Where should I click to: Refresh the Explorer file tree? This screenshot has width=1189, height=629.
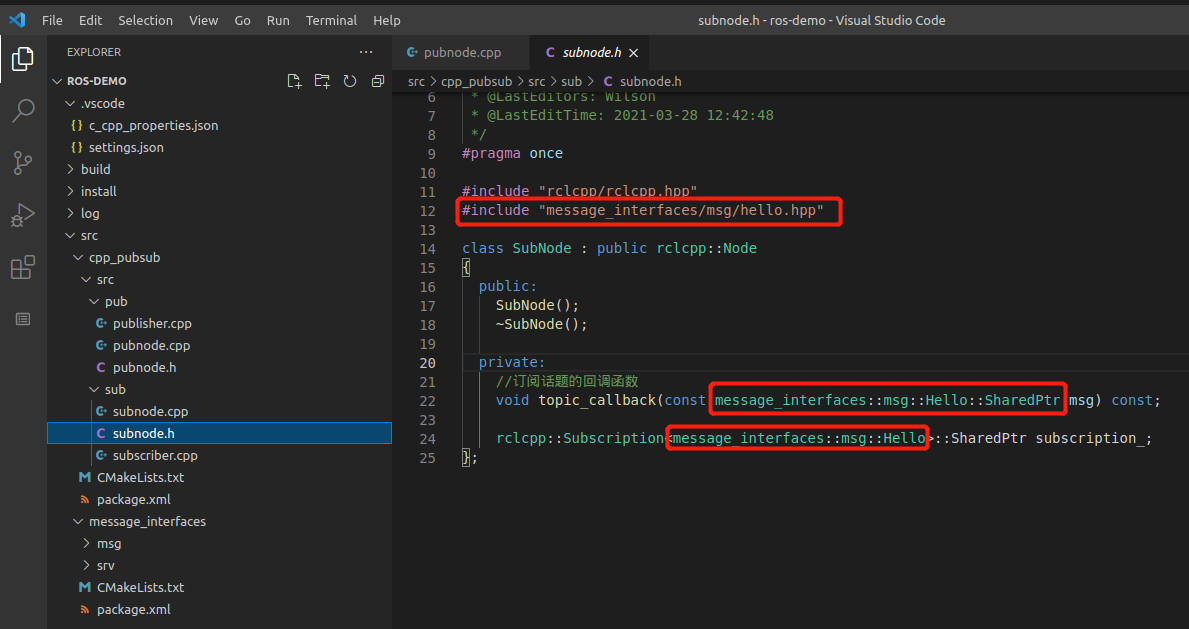350,80
